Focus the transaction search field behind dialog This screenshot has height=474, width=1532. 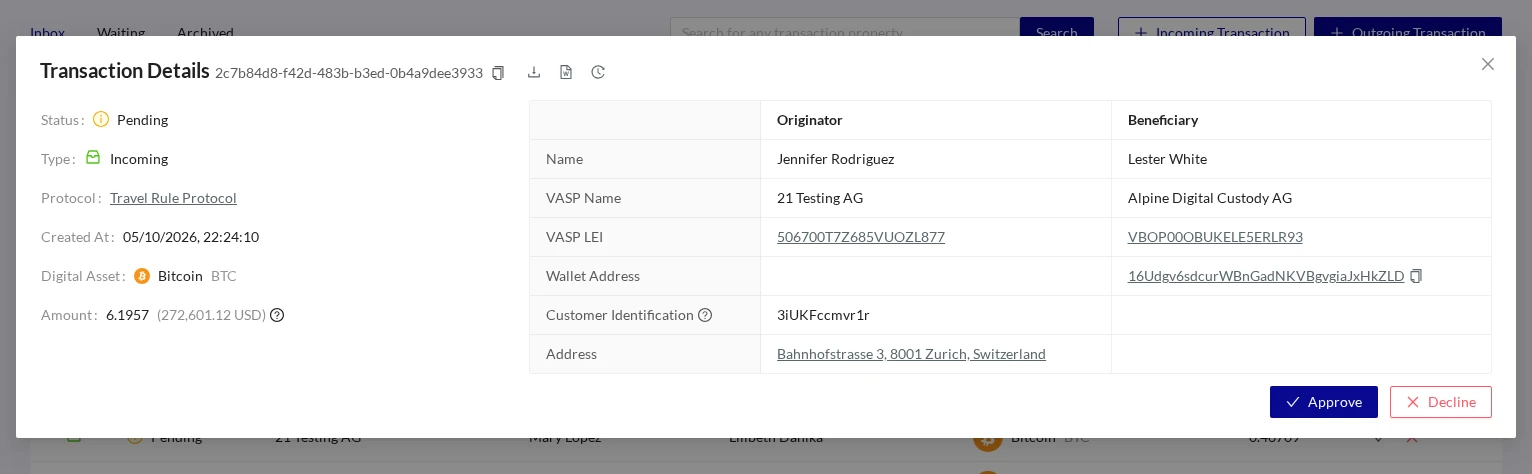pyautogui.click(x=845, y=27)
